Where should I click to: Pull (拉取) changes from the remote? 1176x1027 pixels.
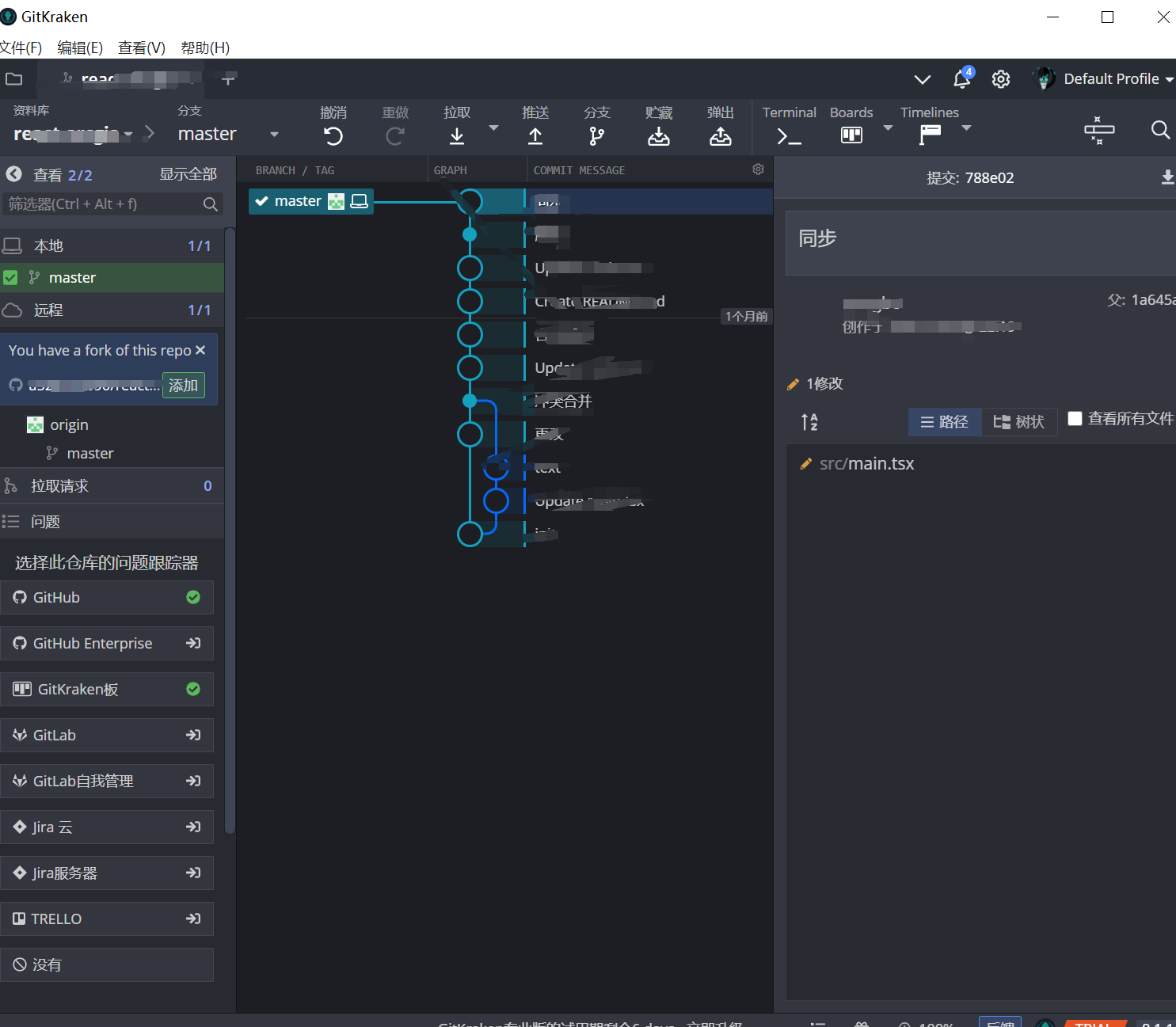pyautogui.click(x=457, y=136)
